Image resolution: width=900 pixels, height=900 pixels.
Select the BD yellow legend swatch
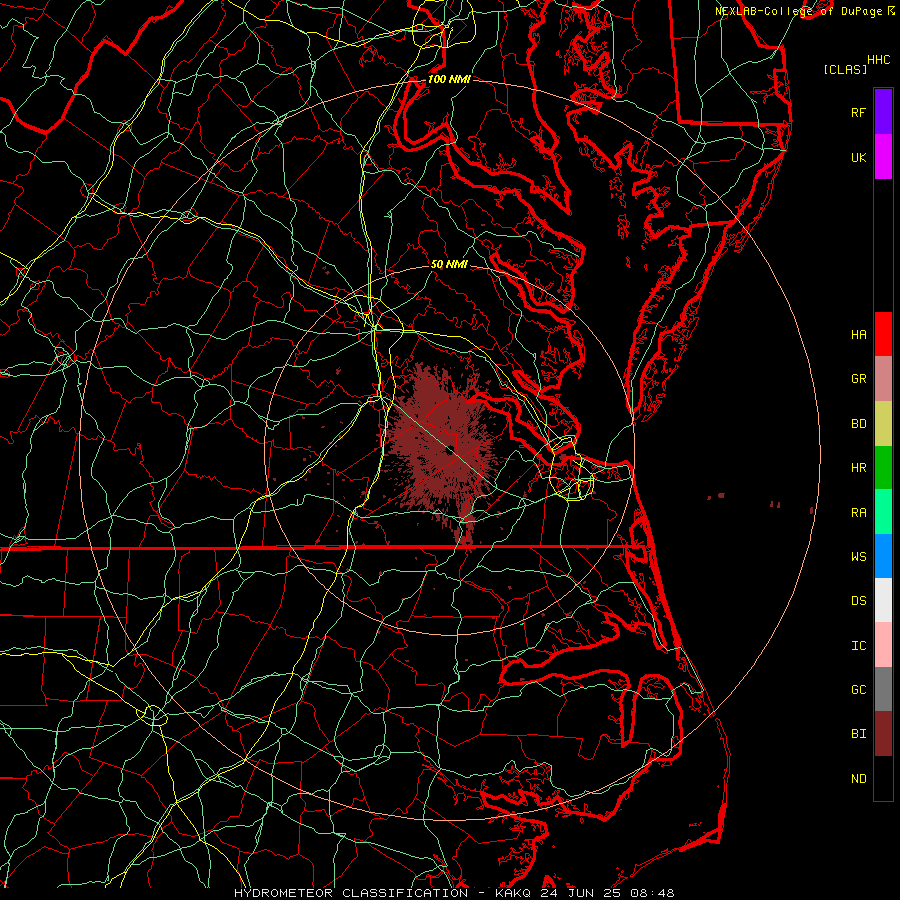point(883,424)
